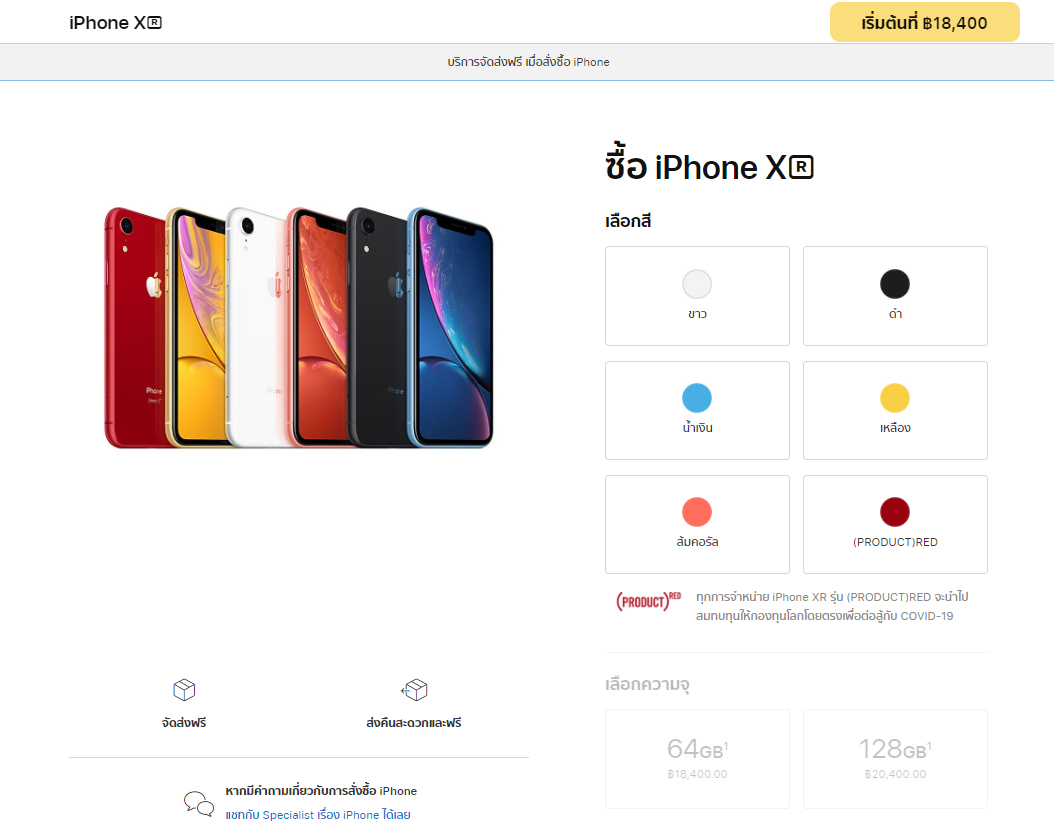Click the free shipping banner text
The height and width of the screenshot is (834, 1054).
528,62
